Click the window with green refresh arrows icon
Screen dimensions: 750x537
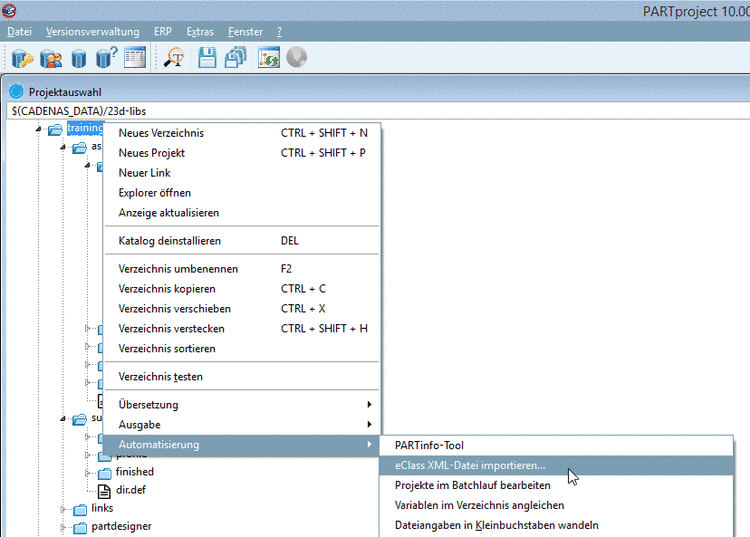pyautogui.click(x=268, y=57)
